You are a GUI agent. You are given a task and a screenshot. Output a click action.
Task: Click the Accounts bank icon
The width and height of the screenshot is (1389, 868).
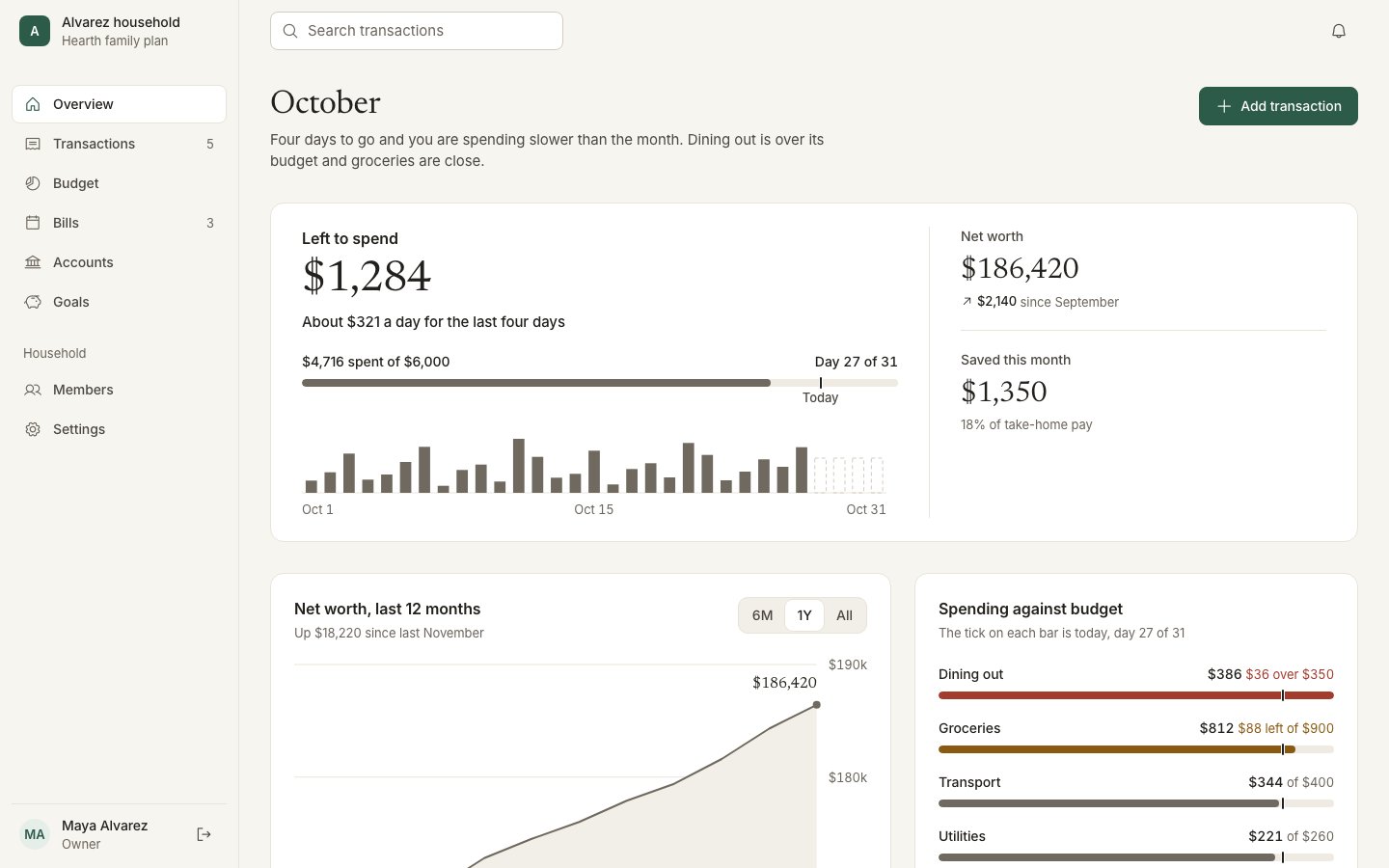(x=33, y=262)
